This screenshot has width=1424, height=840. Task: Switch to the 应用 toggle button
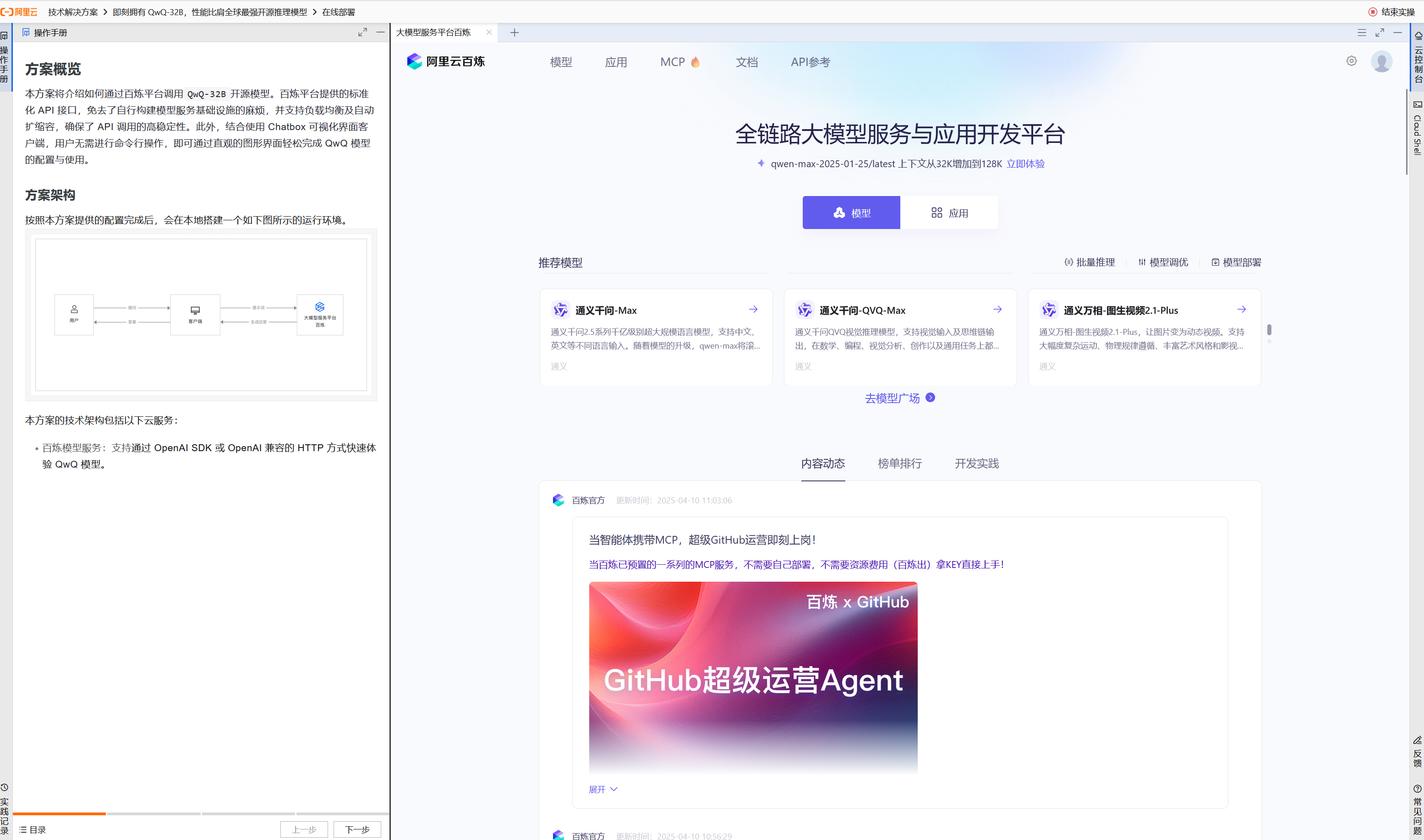949,213
